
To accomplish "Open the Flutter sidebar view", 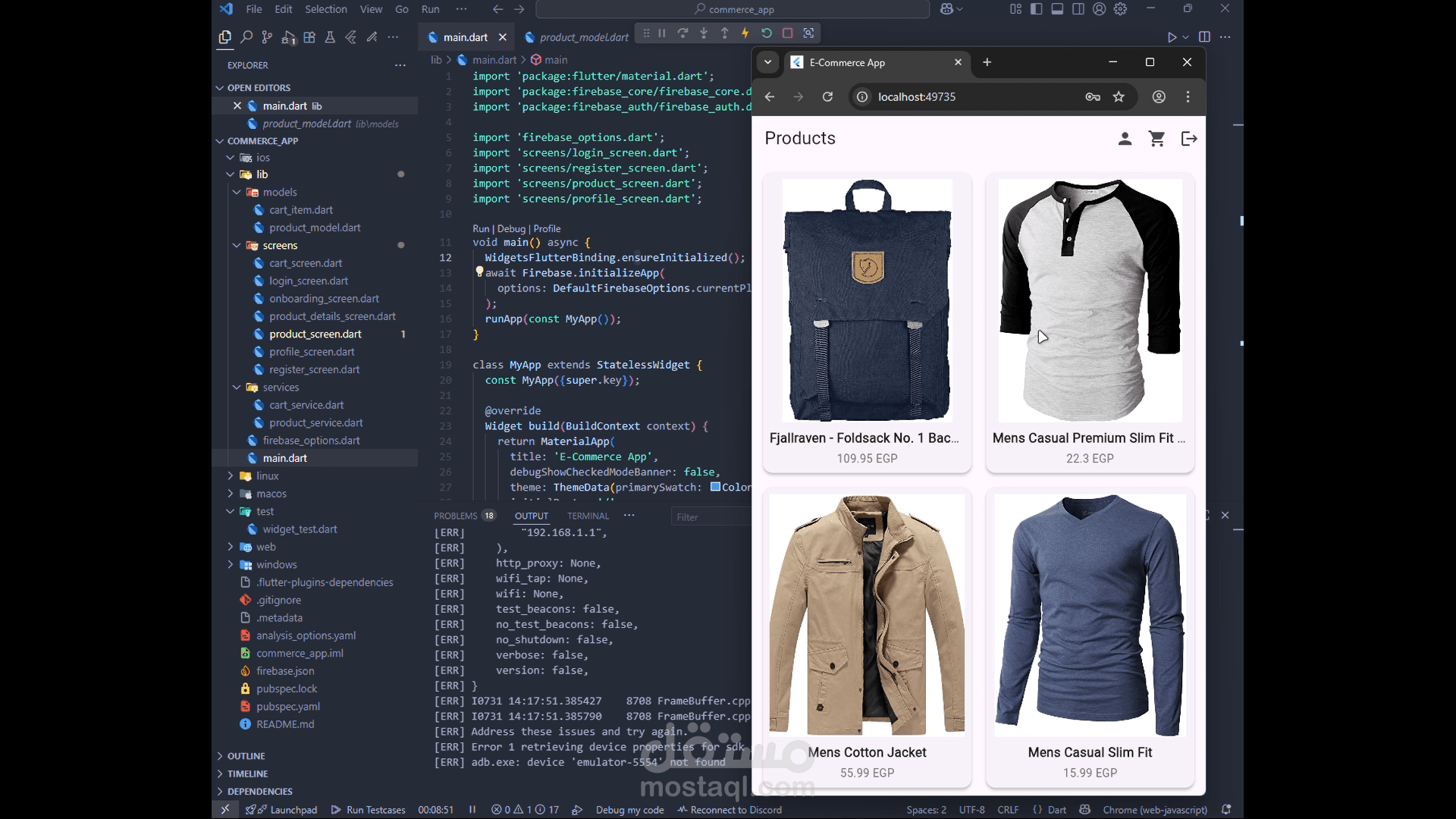I will click(350, 36).
